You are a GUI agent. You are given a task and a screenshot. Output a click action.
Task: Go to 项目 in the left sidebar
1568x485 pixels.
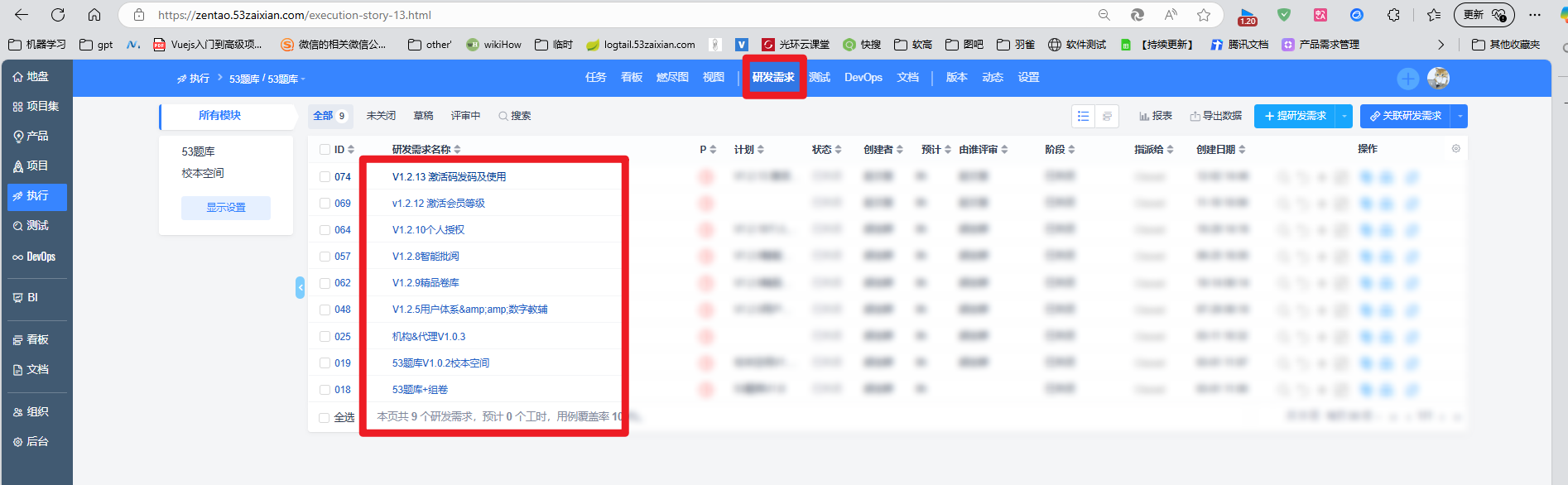(31, 166)
